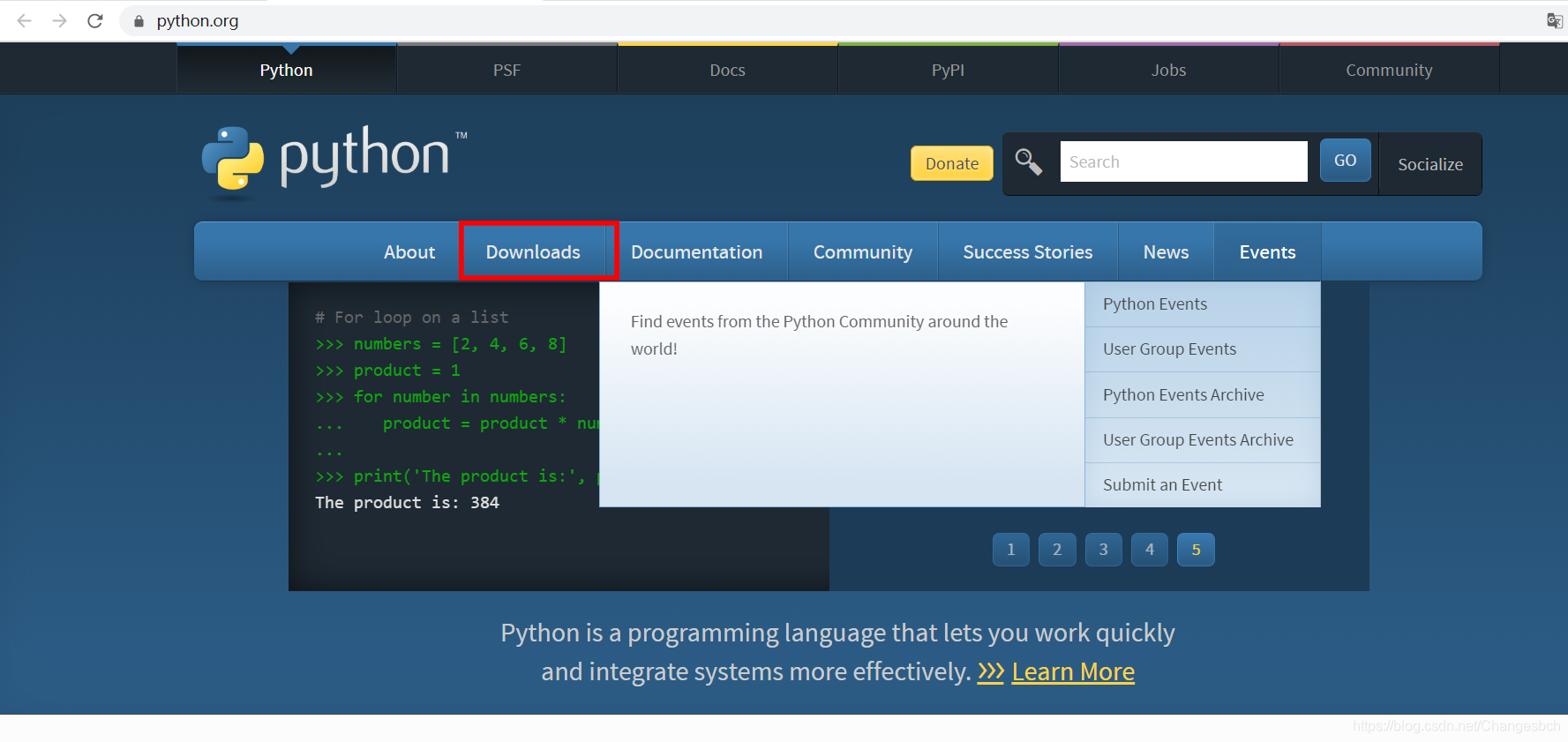
Task: Open Python Events Archive entry
Action: coord(1202,395)
